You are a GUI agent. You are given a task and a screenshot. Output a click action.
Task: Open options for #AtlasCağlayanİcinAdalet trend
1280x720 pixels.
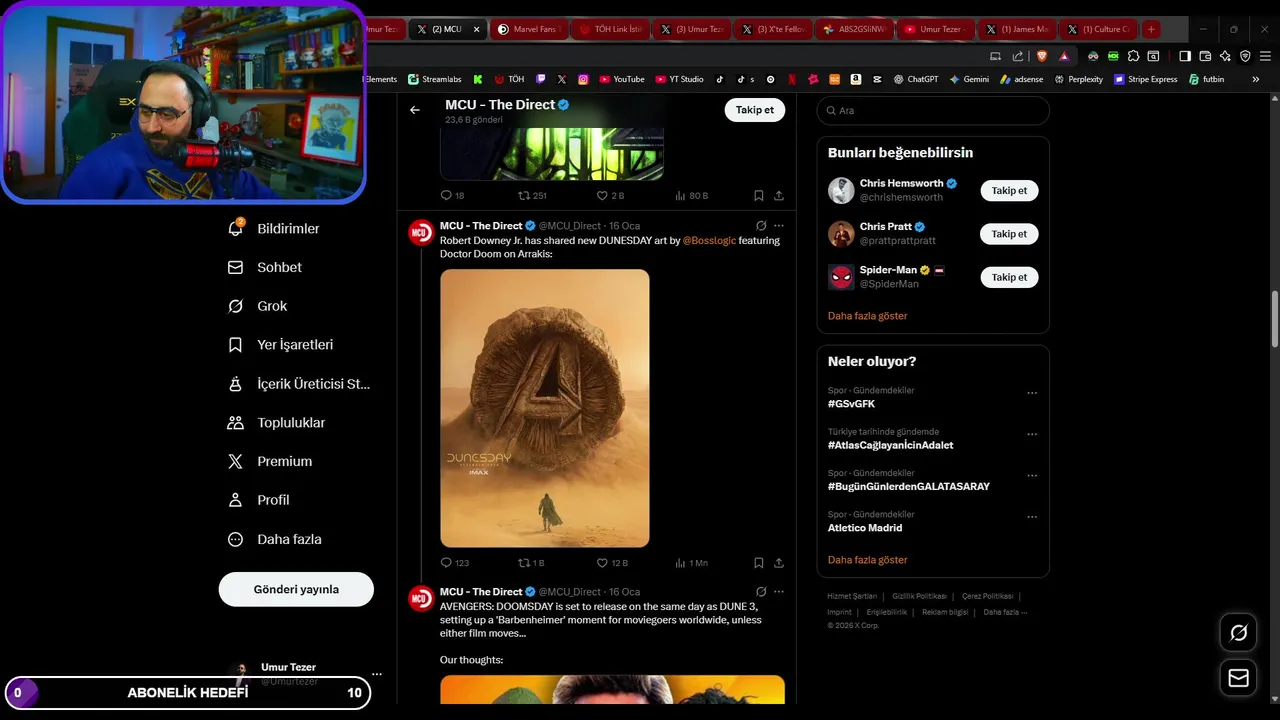pyautogui.click(x=1032, y=434)
